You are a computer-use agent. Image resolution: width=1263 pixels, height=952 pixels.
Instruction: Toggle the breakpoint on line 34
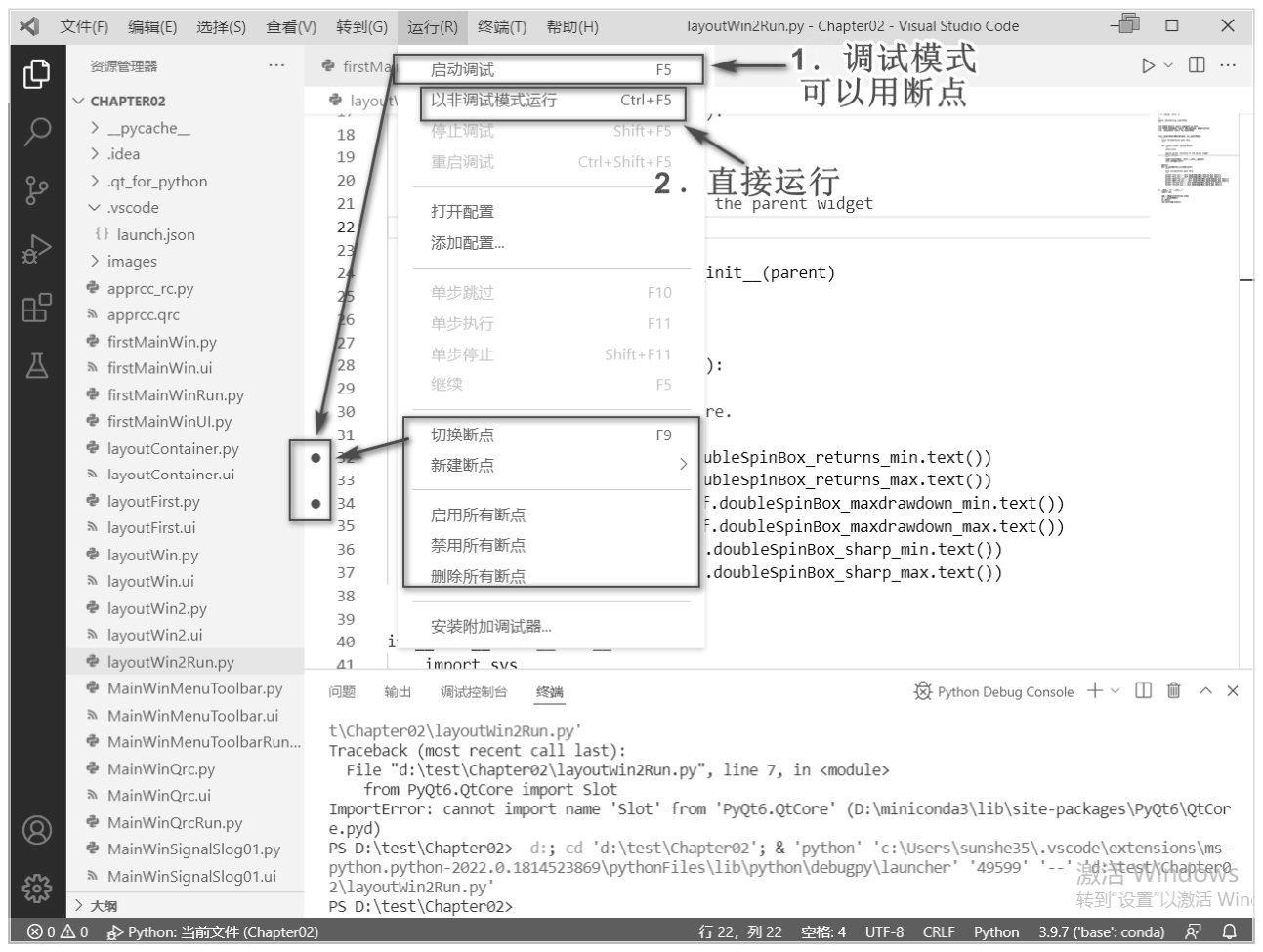coord(316,504)
